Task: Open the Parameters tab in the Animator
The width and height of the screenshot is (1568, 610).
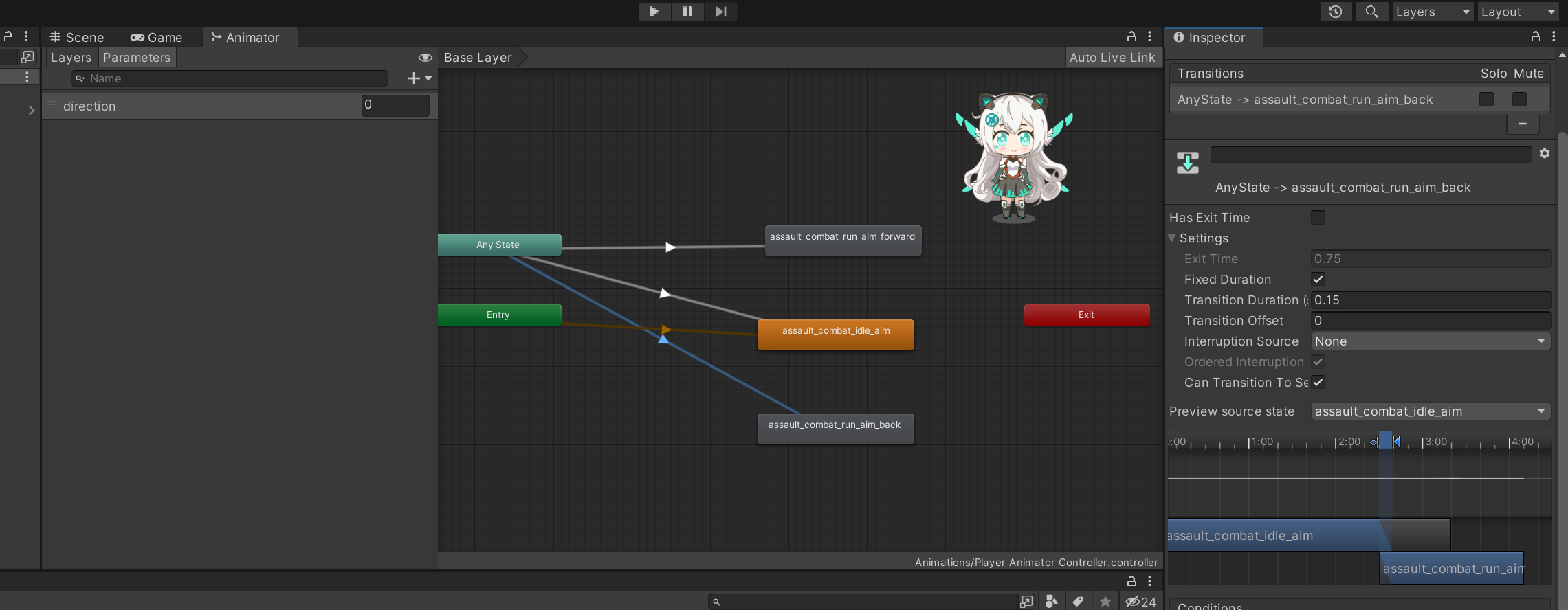Action: point(137,58)
